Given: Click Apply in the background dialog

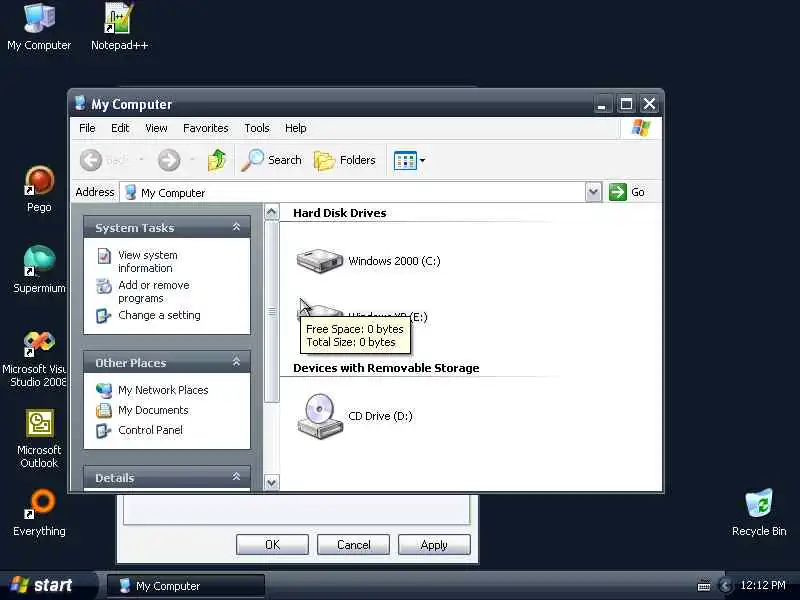Looking at the screenshot, I should pyautogui.click(x=434, y=544).
